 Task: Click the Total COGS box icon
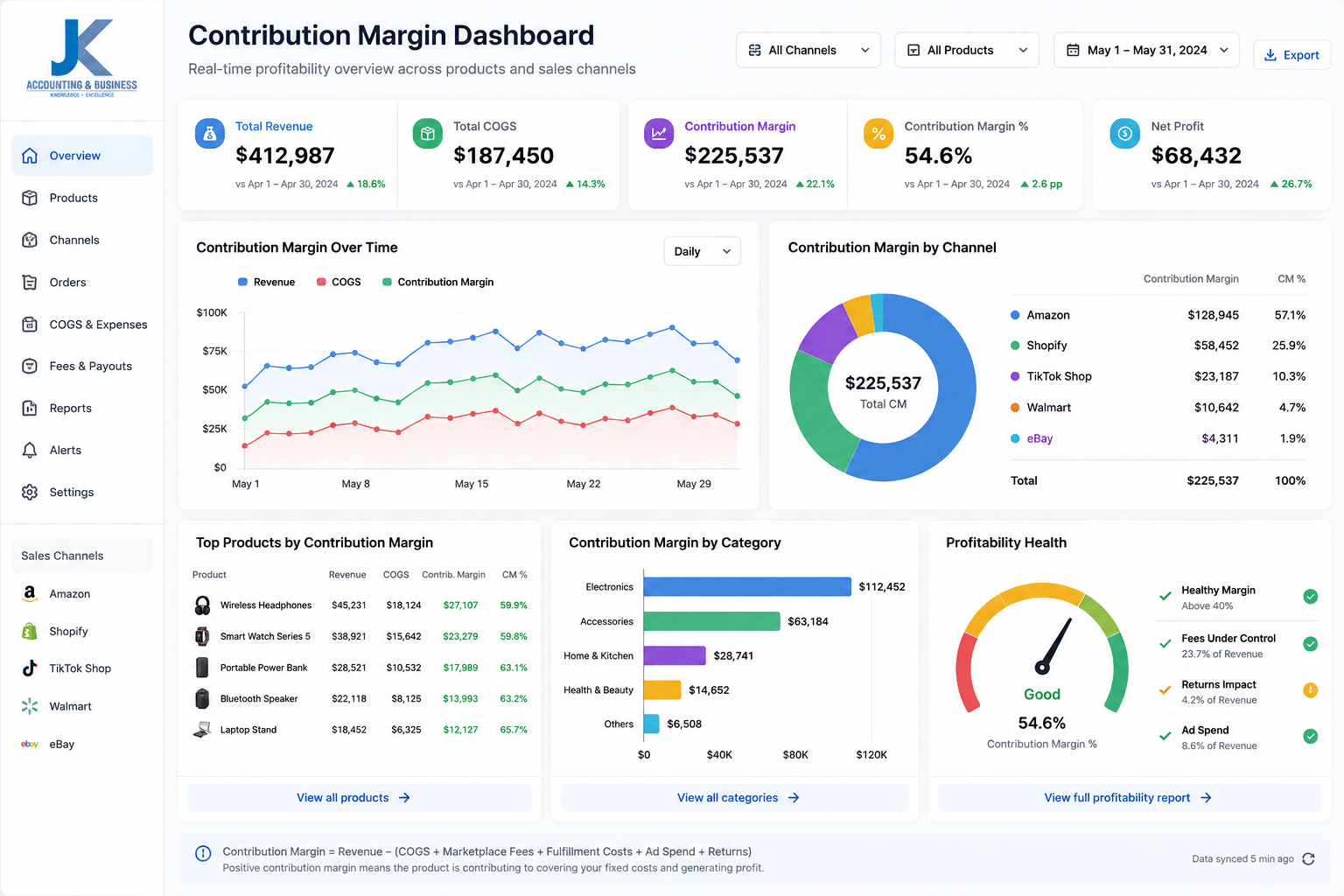coord(428,134)
